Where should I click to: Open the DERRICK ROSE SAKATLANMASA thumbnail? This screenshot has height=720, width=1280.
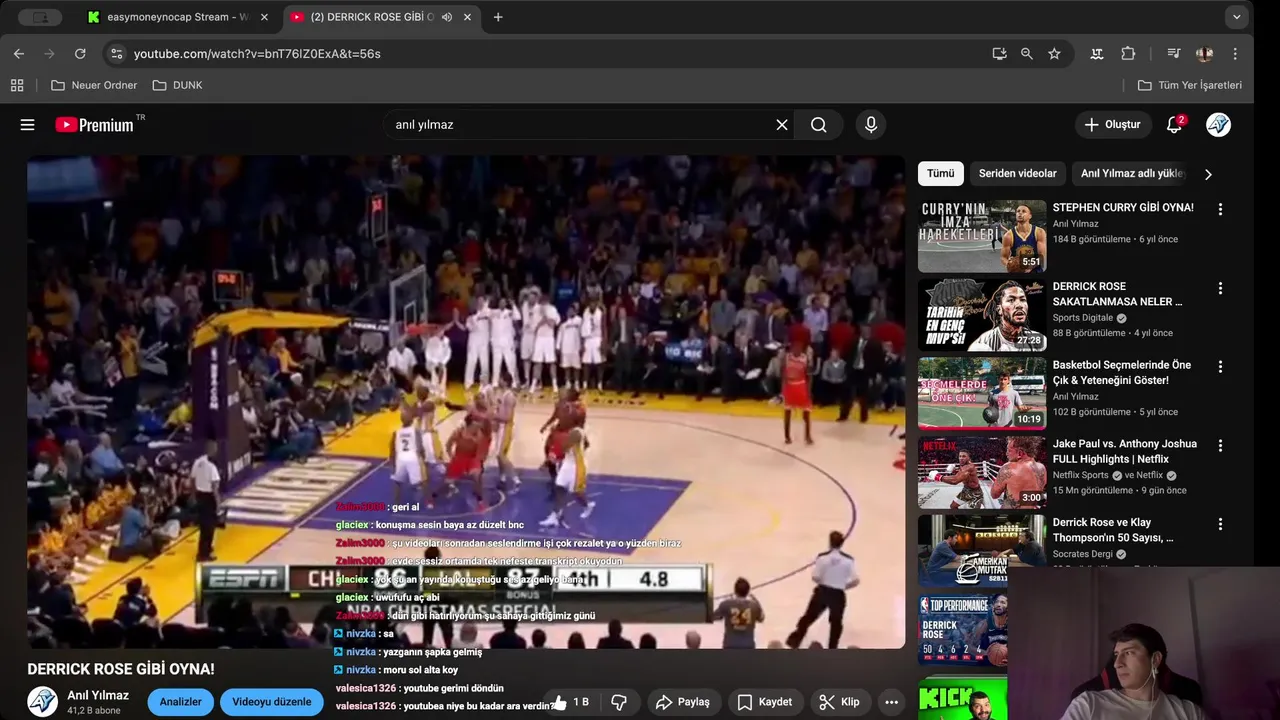pyautogui.click(x=982, y=315)
